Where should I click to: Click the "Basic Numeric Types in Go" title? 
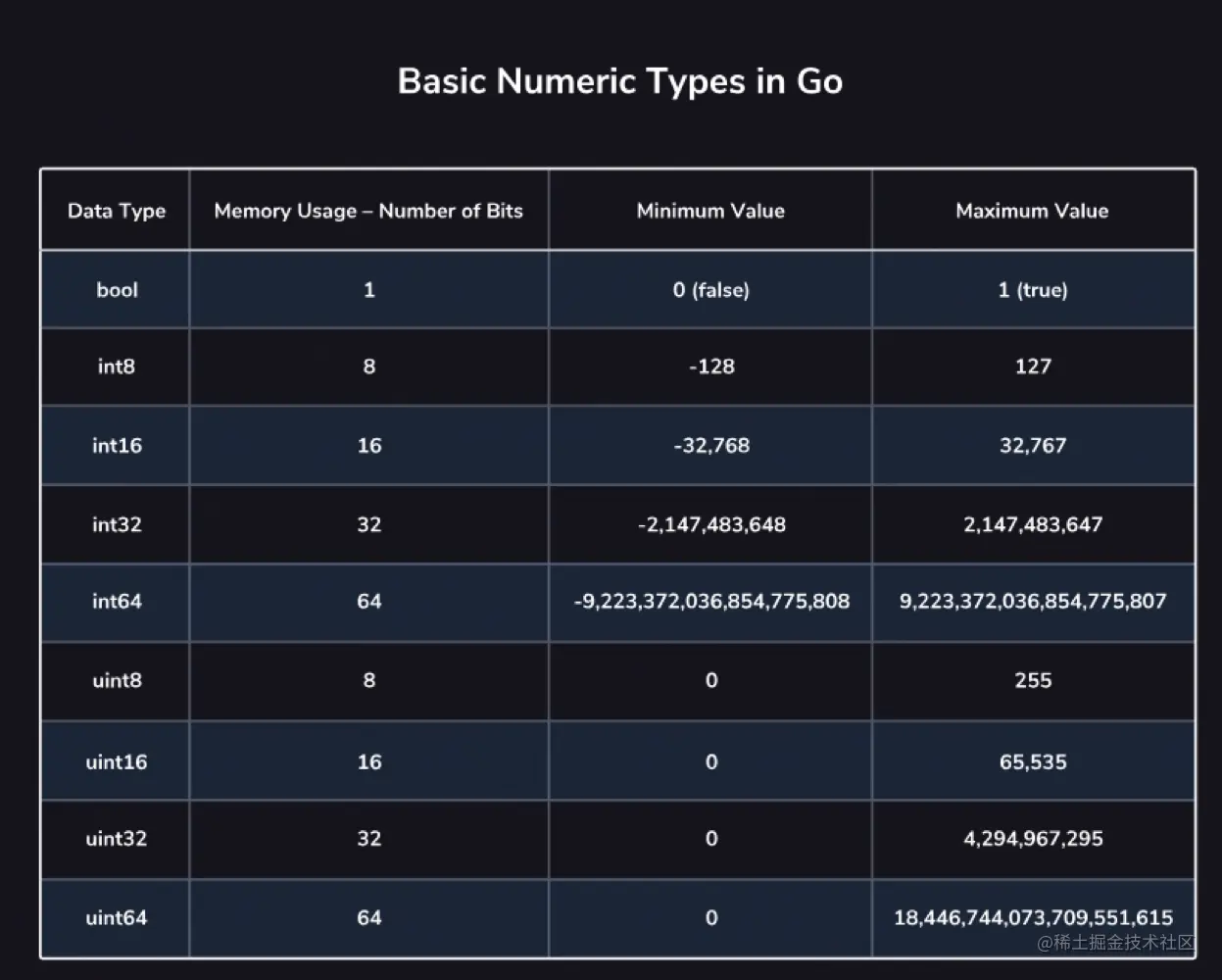[x=619, y=81]
